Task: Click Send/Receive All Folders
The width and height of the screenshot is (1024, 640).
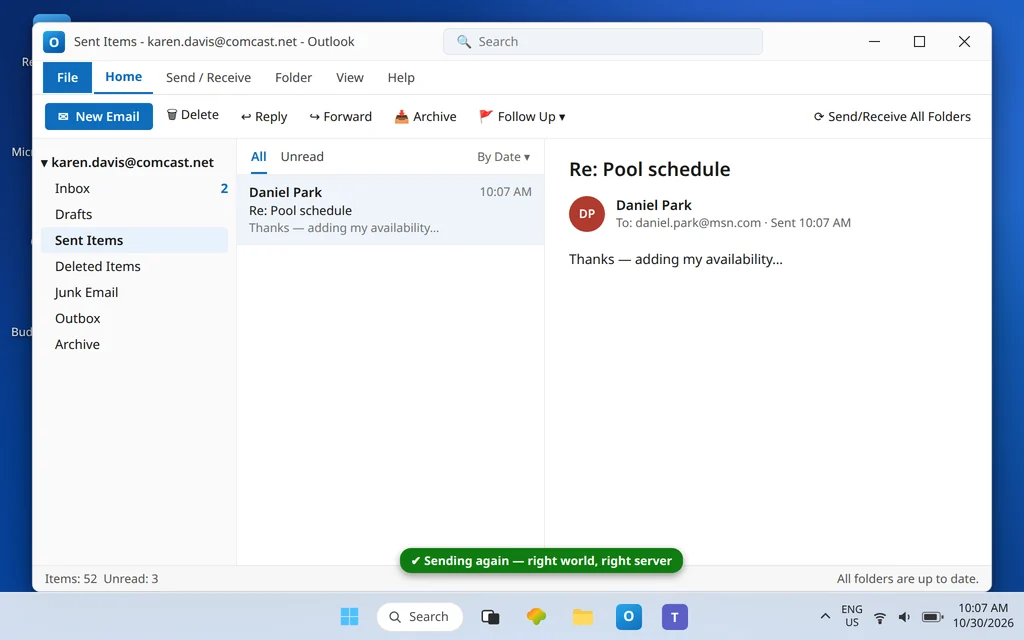Action: (x=892, y=116)
